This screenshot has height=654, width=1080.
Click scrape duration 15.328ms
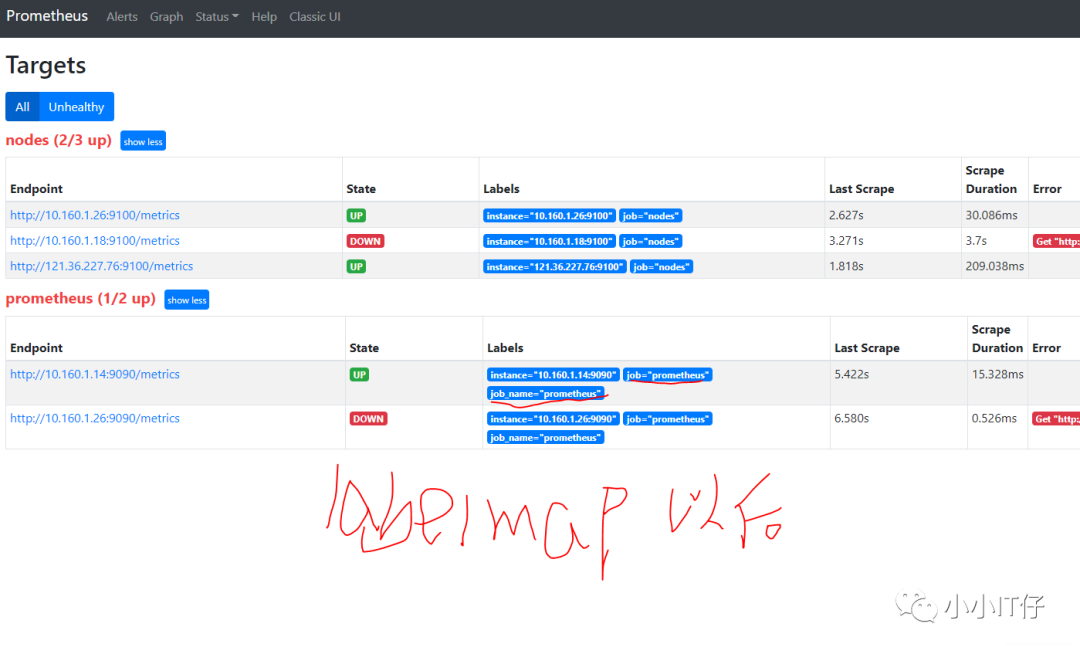click(x=997, y=374)
